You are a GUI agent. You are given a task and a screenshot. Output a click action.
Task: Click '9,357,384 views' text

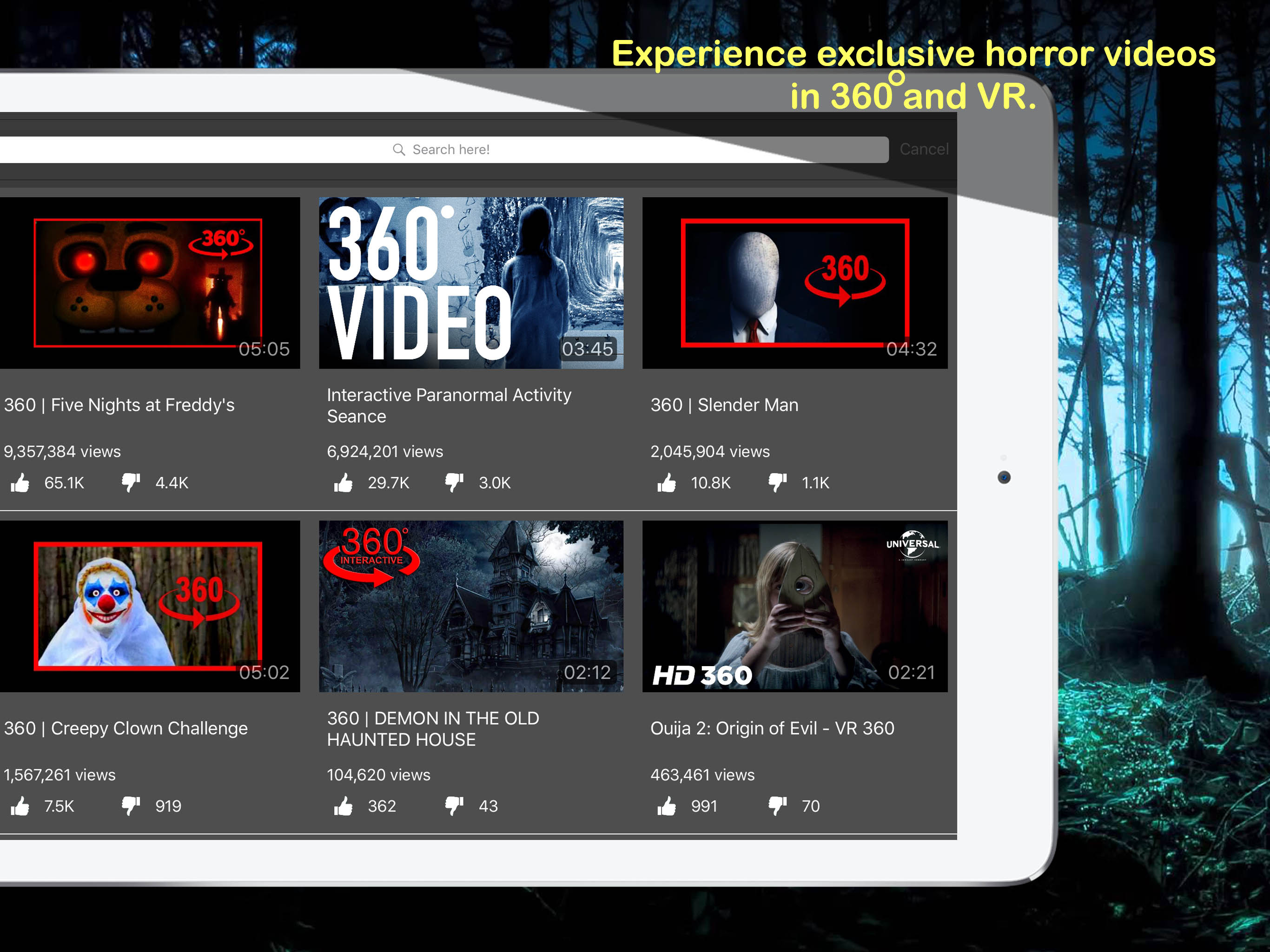62,452
